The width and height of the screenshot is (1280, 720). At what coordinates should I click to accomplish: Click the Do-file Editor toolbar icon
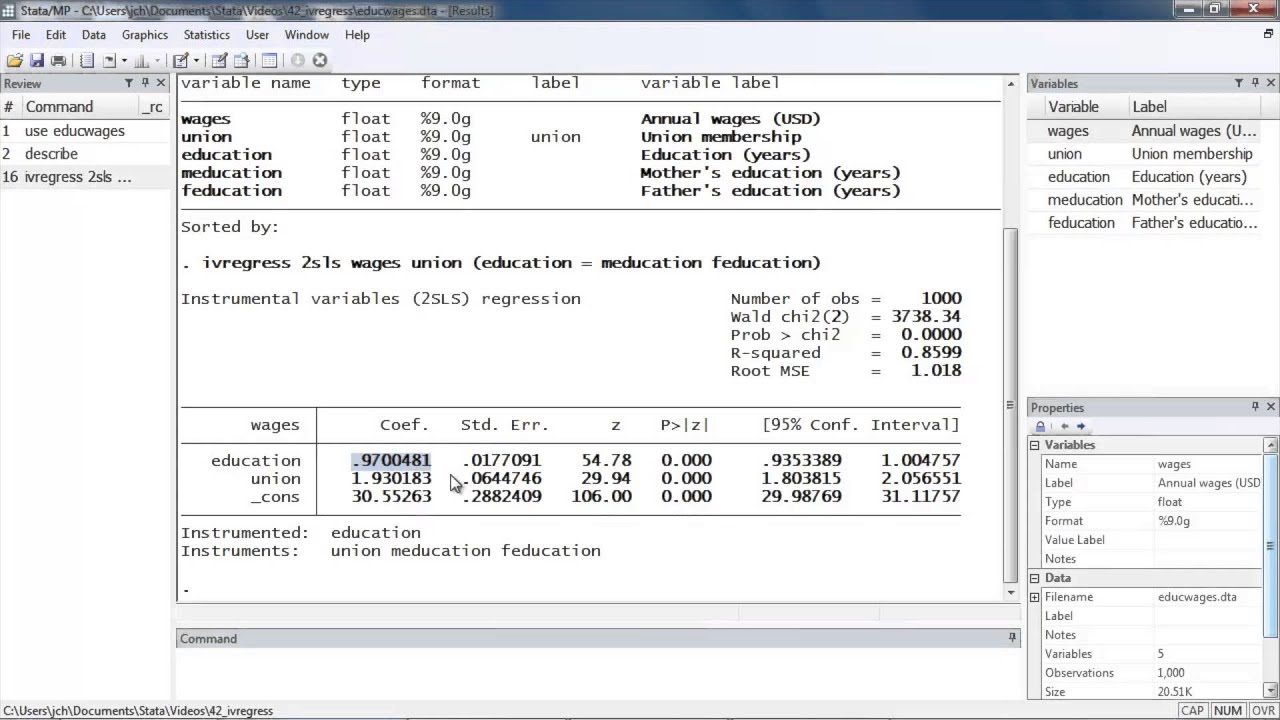(x=181, y=60)
